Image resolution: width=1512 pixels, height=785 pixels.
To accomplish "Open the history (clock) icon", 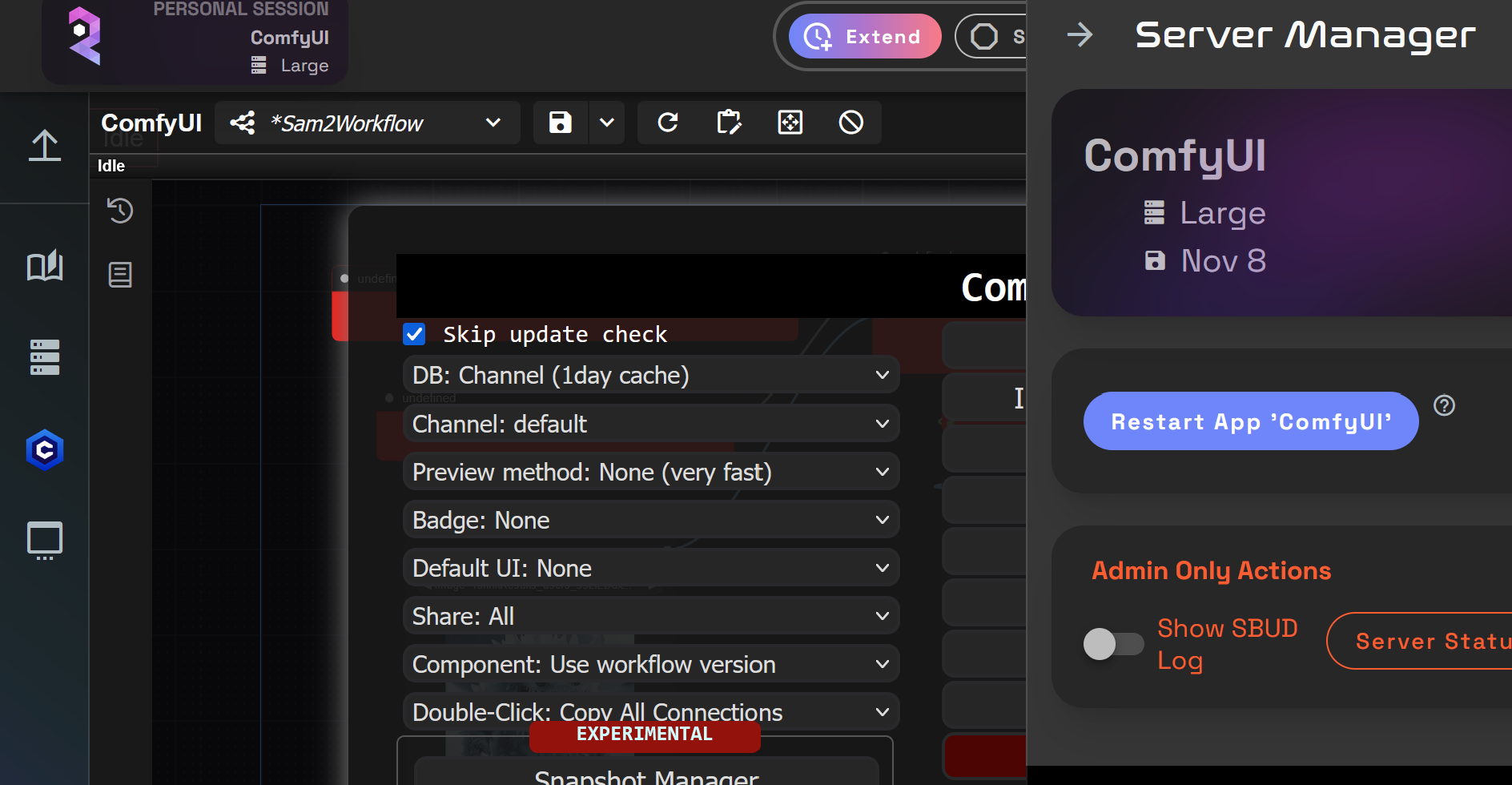I will click(120, 211).
